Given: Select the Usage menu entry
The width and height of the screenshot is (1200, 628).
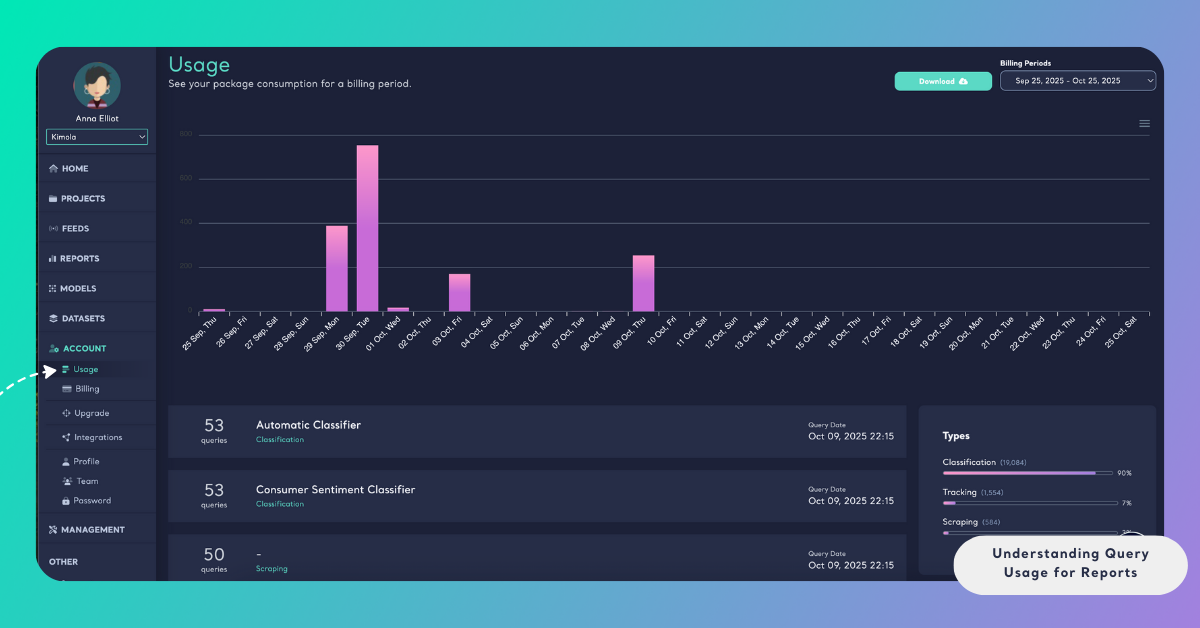Looking at the screenshot, I should tap(85, 369).
